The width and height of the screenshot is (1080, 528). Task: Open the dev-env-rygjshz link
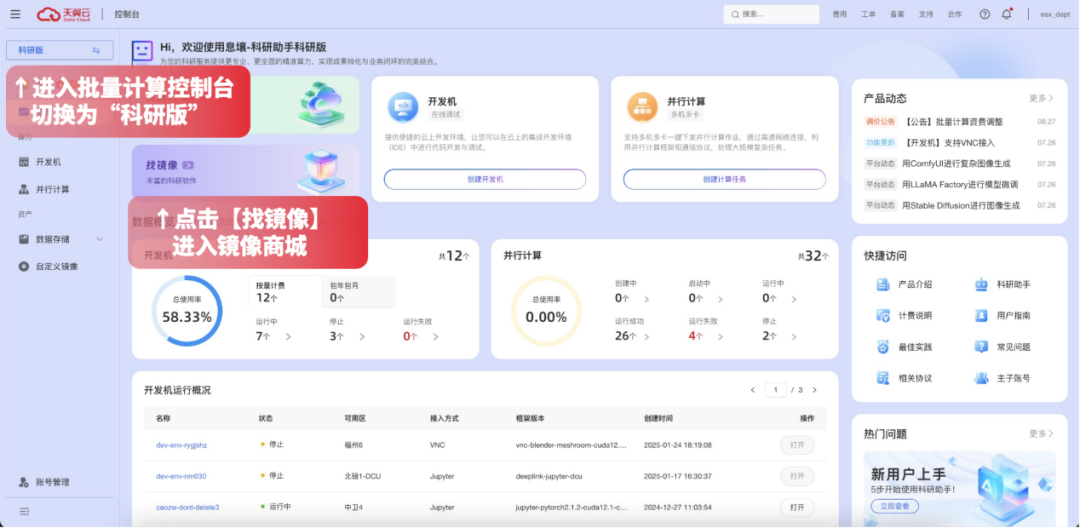pos(181,445)
